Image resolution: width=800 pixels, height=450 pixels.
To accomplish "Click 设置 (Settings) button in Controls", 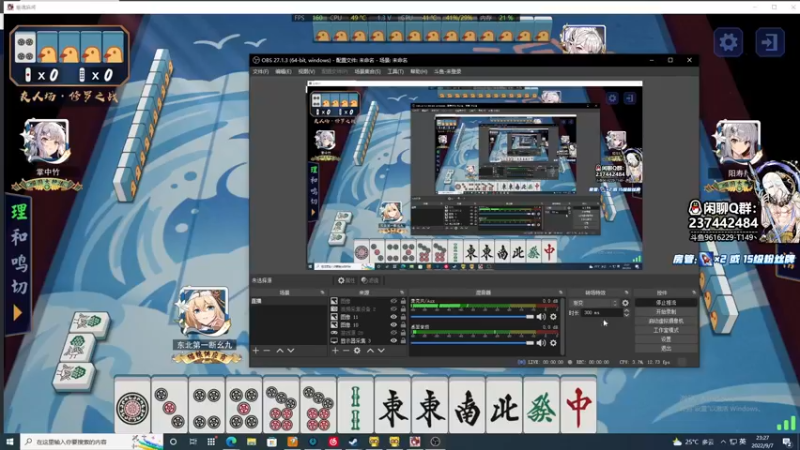I will coord(666,339).
